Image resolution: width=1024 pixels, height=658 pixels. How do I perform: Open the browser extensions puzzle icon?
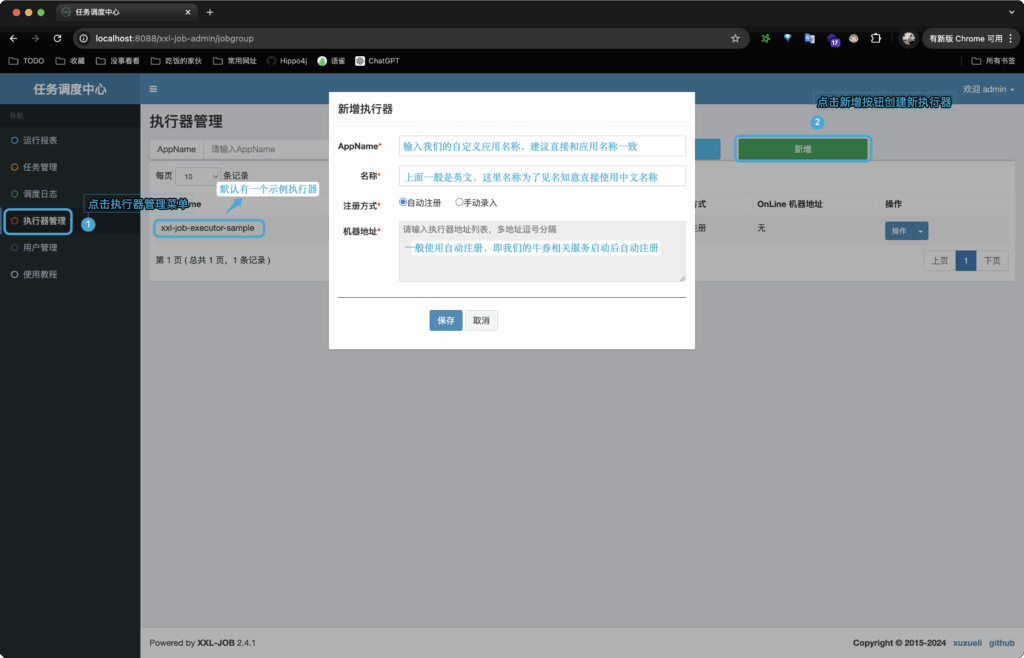pos(876,38)
